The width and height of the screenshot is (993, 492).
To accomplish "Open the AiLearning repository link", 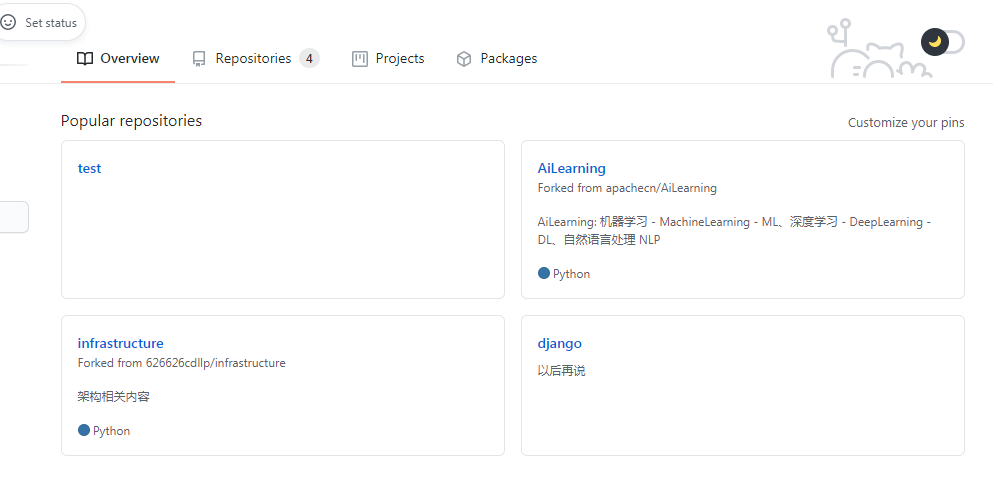I will [571, 168].
